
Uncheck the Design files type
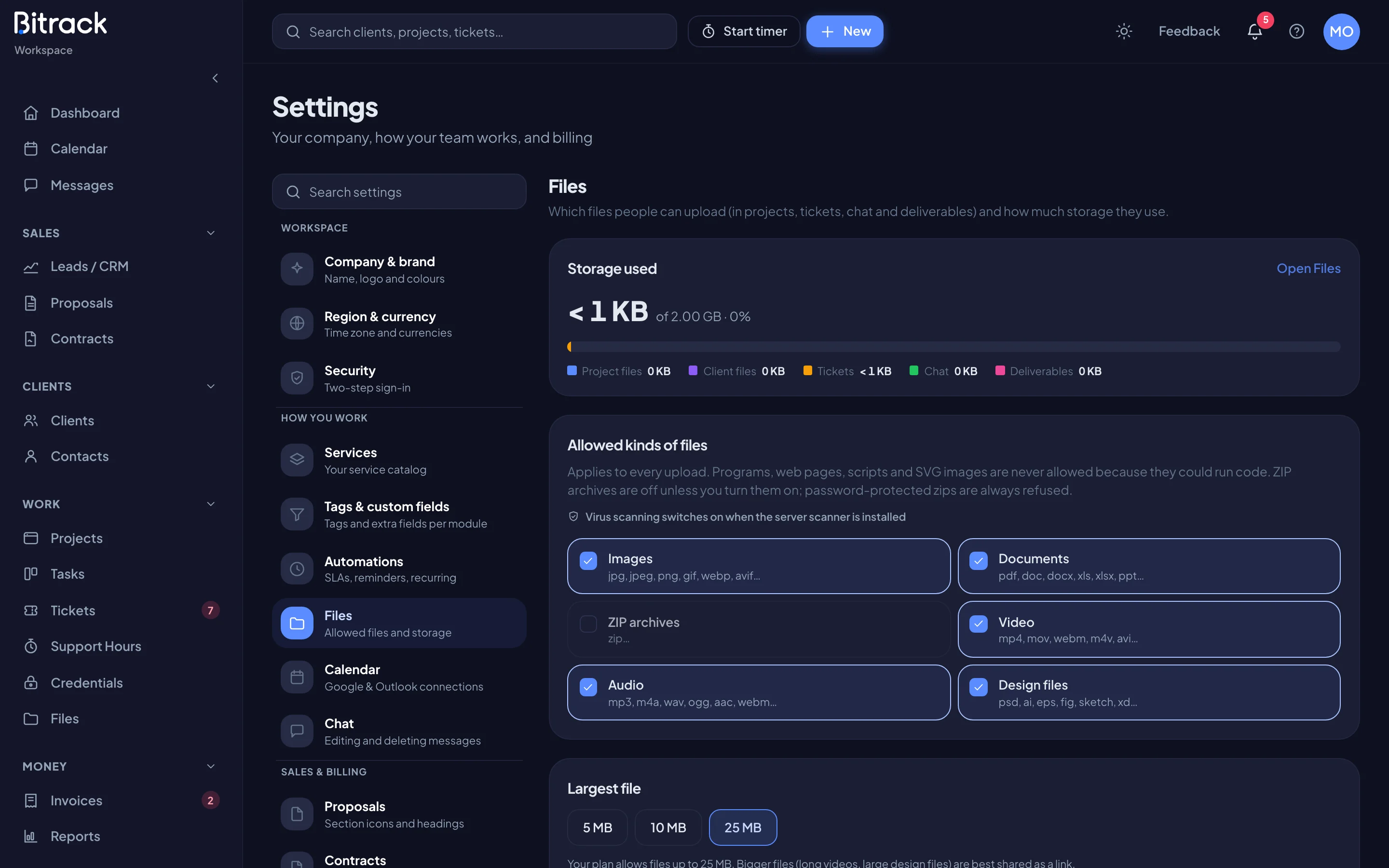tap(978, 687)
